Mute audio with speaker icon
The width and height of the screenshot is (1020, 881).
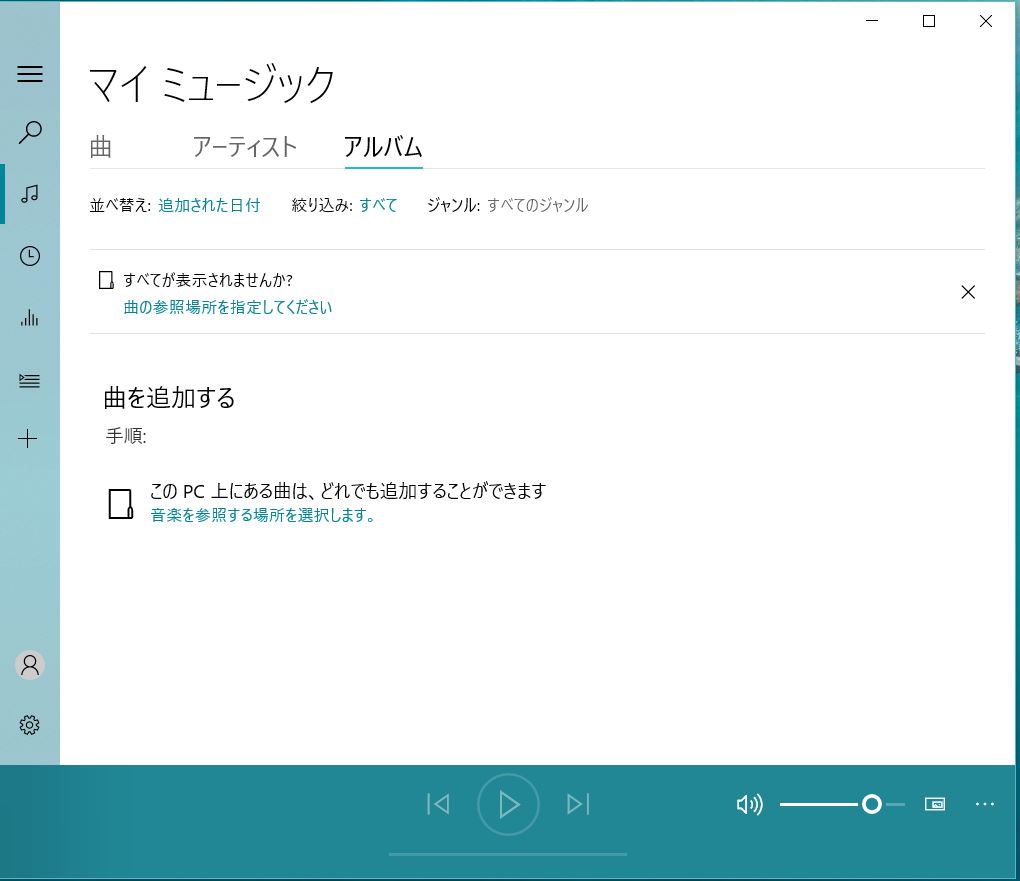[x=749, y=805]
